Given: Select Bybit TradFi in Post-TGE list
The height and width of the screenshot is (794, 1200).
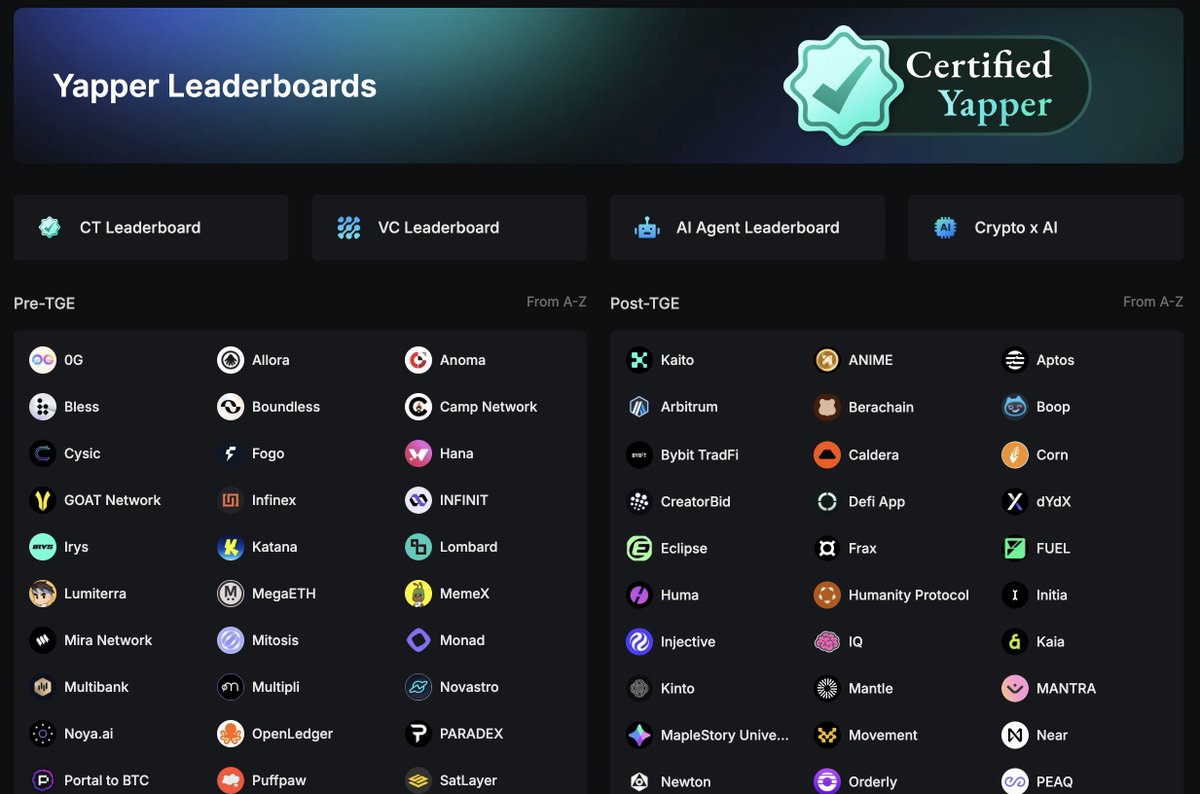Looking at the screenshot, I should coord(682,455).
